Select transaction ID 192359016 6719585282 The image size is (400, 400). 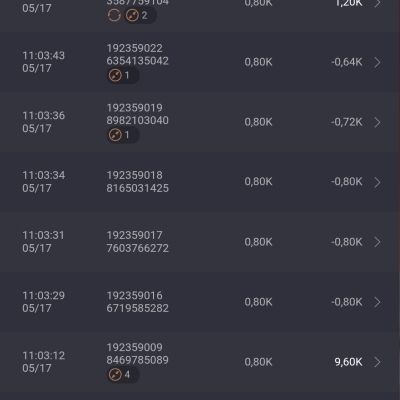pos(138,302)
